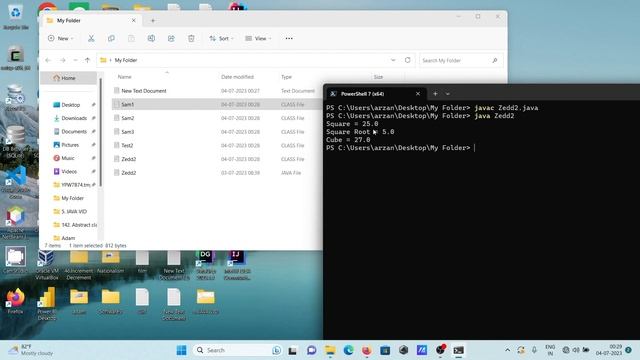Open the clock and date panel
Screen dimensions: 640x360
(609, 350)
